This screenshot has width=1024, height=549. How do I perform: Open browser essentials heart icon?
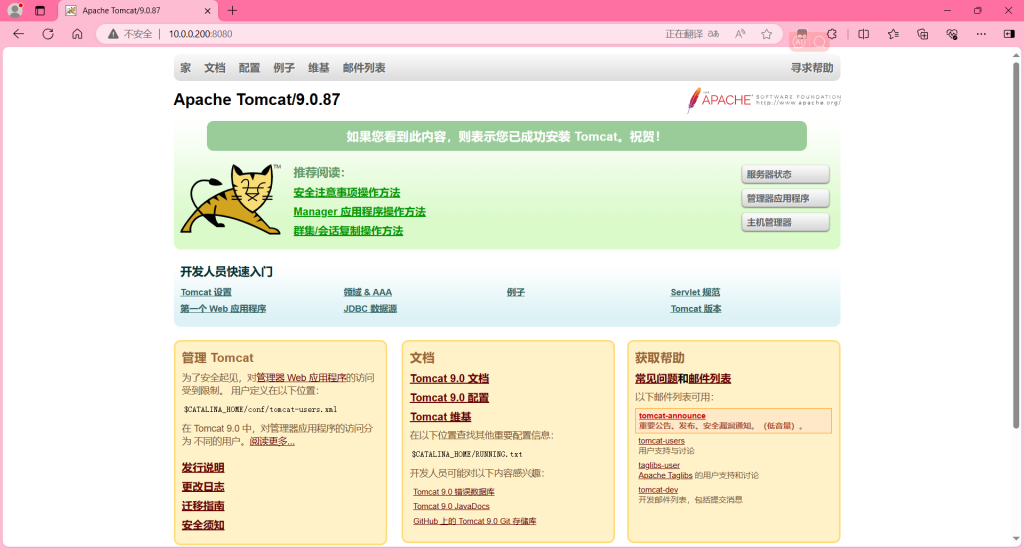pyautogui.click(x=952, y=34)
